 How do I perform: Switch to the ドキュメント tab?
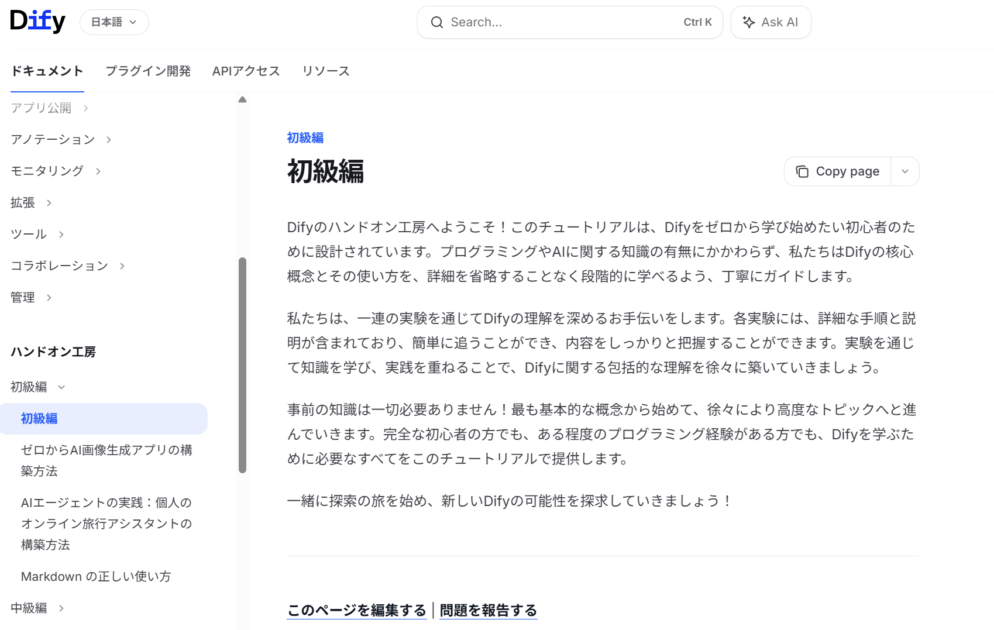coord(47,71)
